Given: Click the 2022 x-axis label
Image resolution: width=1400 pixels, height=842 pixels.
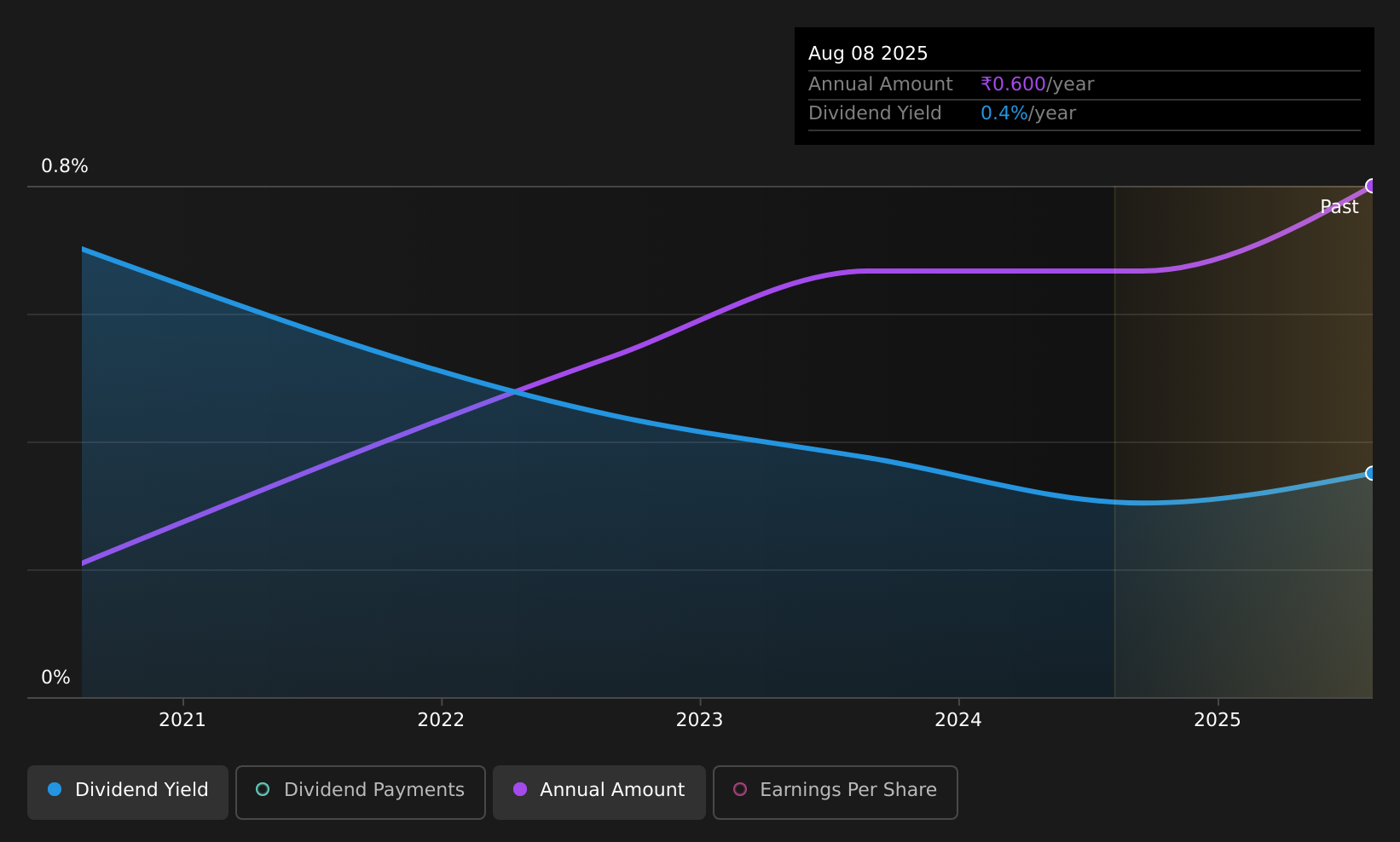Looking at the screenshot, I should point(441,720).
